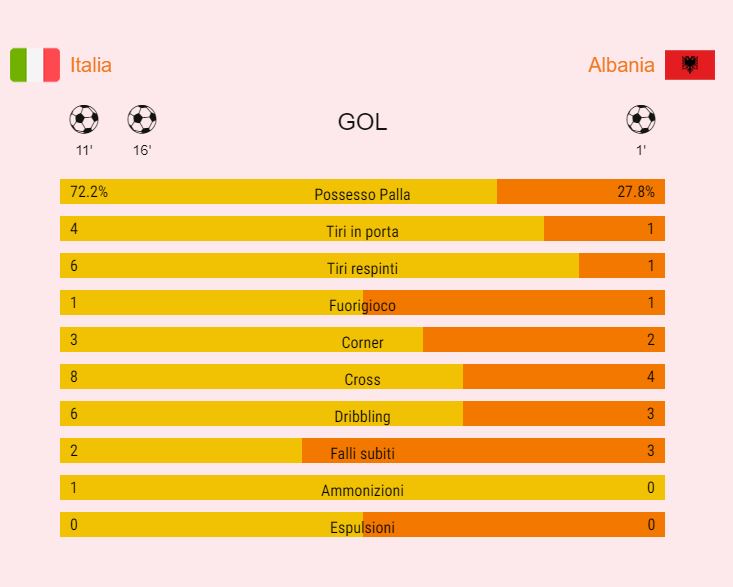Click Albania's 27.8% possession value
The height and width of the screenshot is (587, 733).
[636, 192]
